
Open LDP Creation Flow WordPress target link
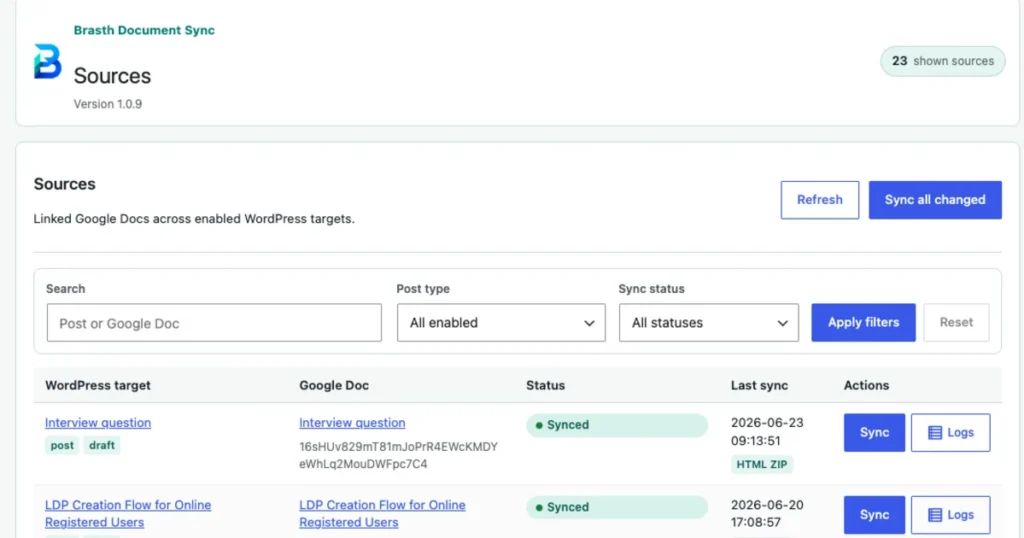pyautogui.click(x=128, y=513)
